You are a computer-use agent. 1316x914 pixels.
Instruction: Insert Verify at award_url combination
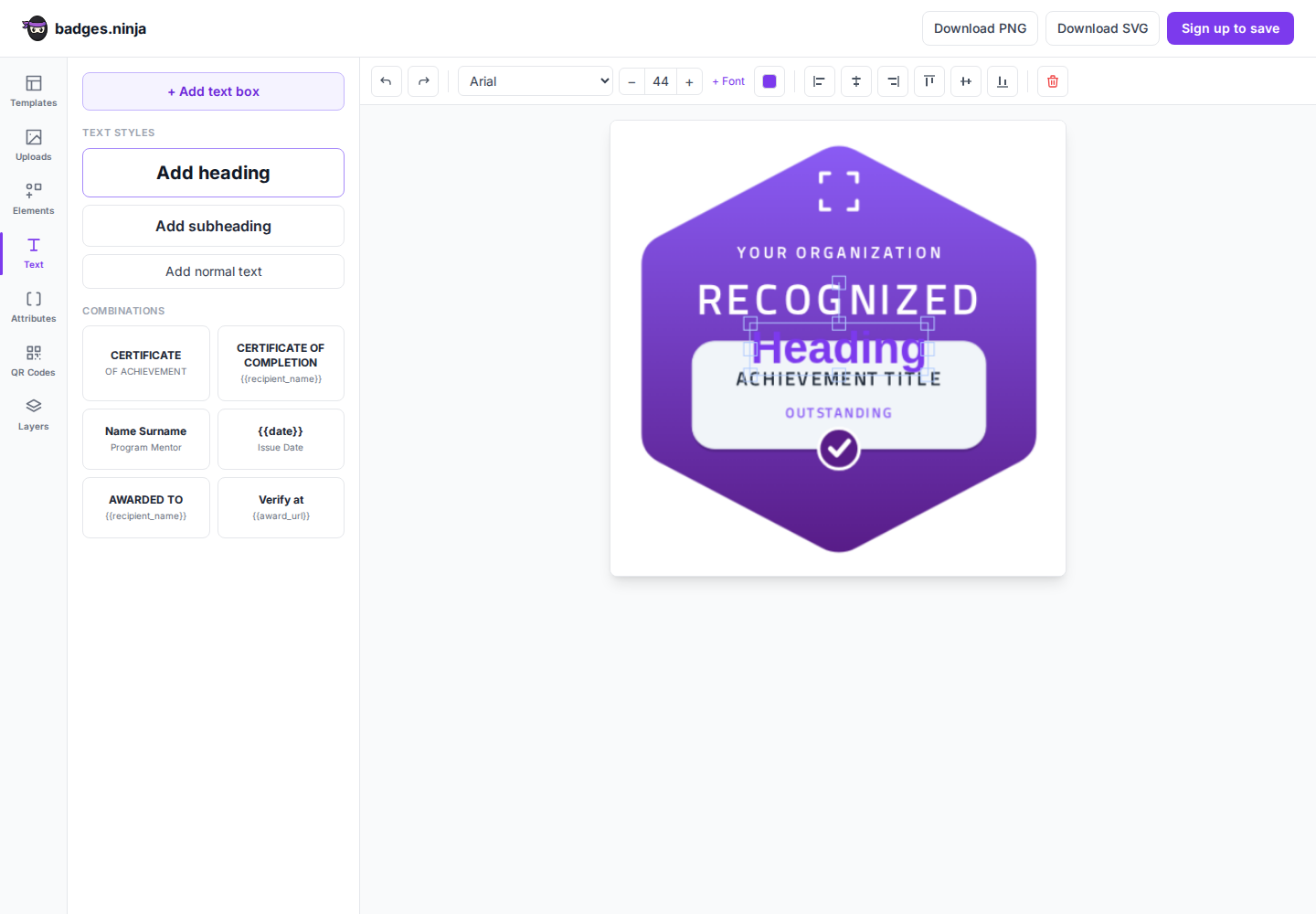(281, 507)
